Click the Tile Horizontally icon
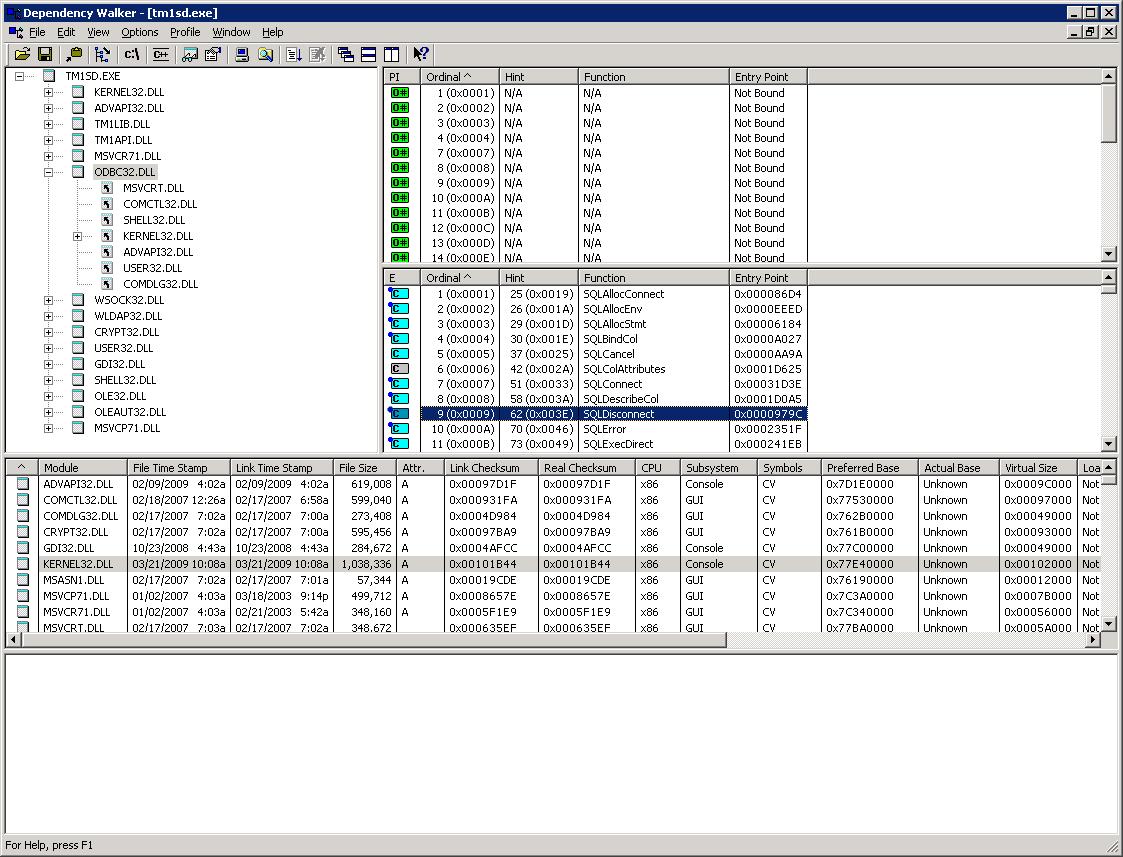 tap(369, 54)
